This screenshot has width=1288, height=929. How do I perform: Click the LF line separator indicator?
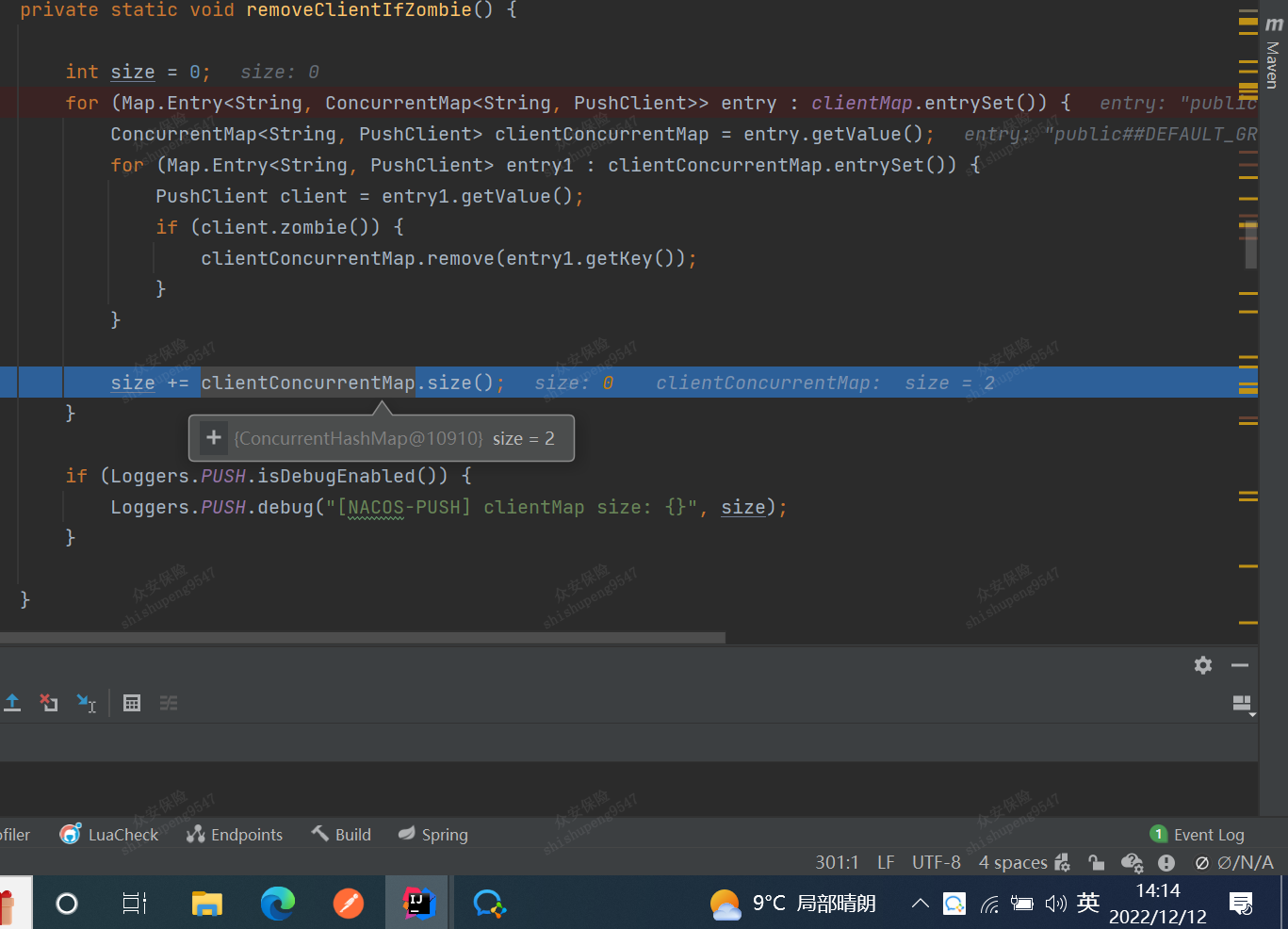(x=885, y=862)
